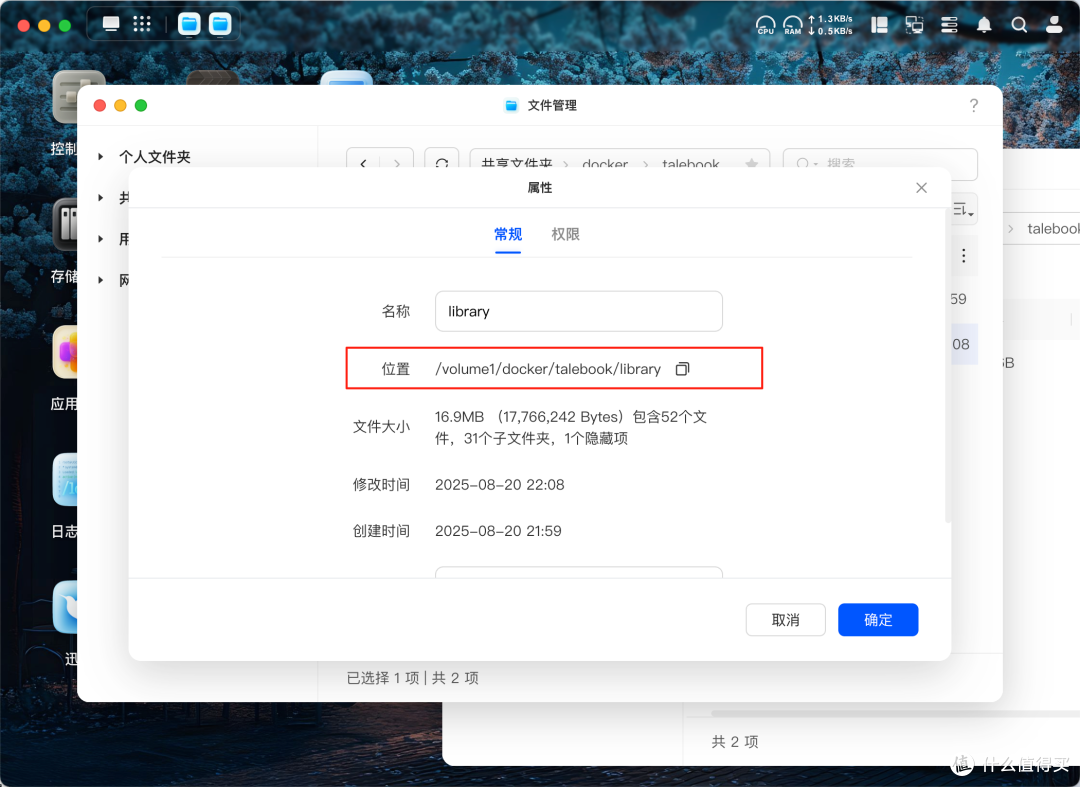Add talebook folder to favorites star

[751, 163]
